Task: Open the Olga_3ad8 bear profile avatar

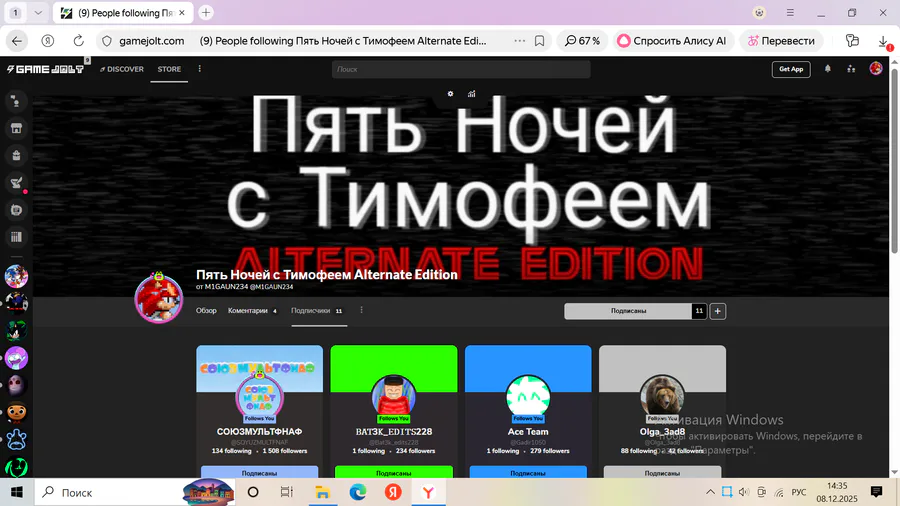Action: (x=662, y=396)
